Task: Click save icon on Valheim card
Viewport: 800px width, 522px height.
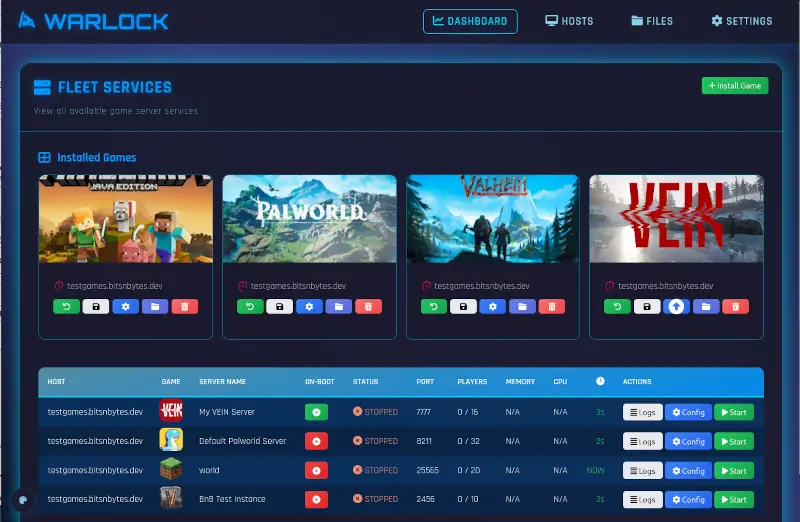Action: [463, 307]
